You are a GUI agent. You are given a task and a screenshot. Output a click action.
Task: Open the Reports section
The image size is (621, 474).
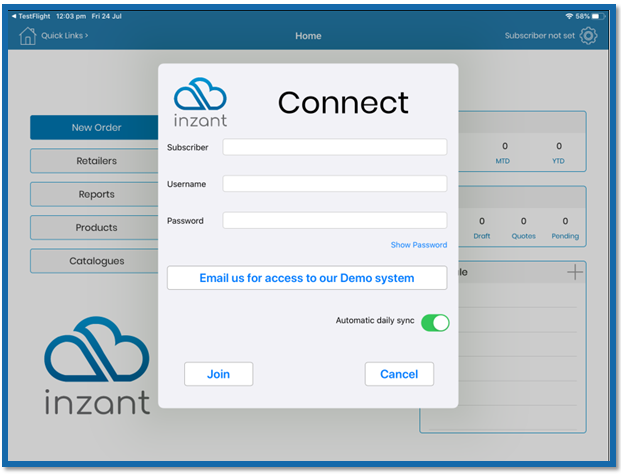coord(94,194)
